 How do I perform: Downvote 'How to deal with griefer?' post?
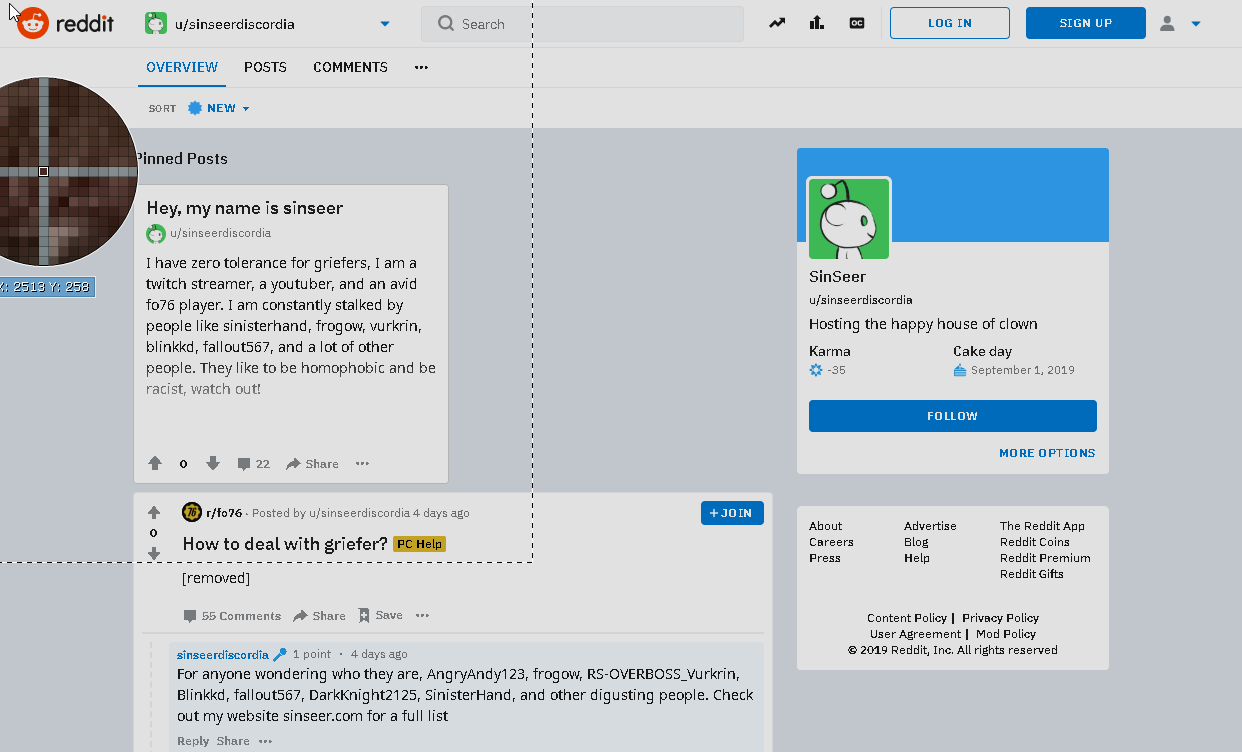pos(154,553)
